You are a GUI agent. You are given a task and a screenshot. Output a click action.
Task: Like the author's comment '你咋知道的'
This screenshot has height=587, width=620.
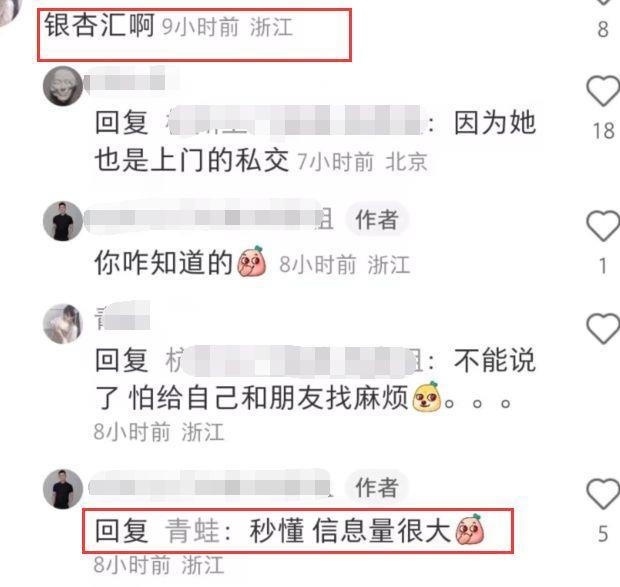pyautogui.click(x=603, y=226)
